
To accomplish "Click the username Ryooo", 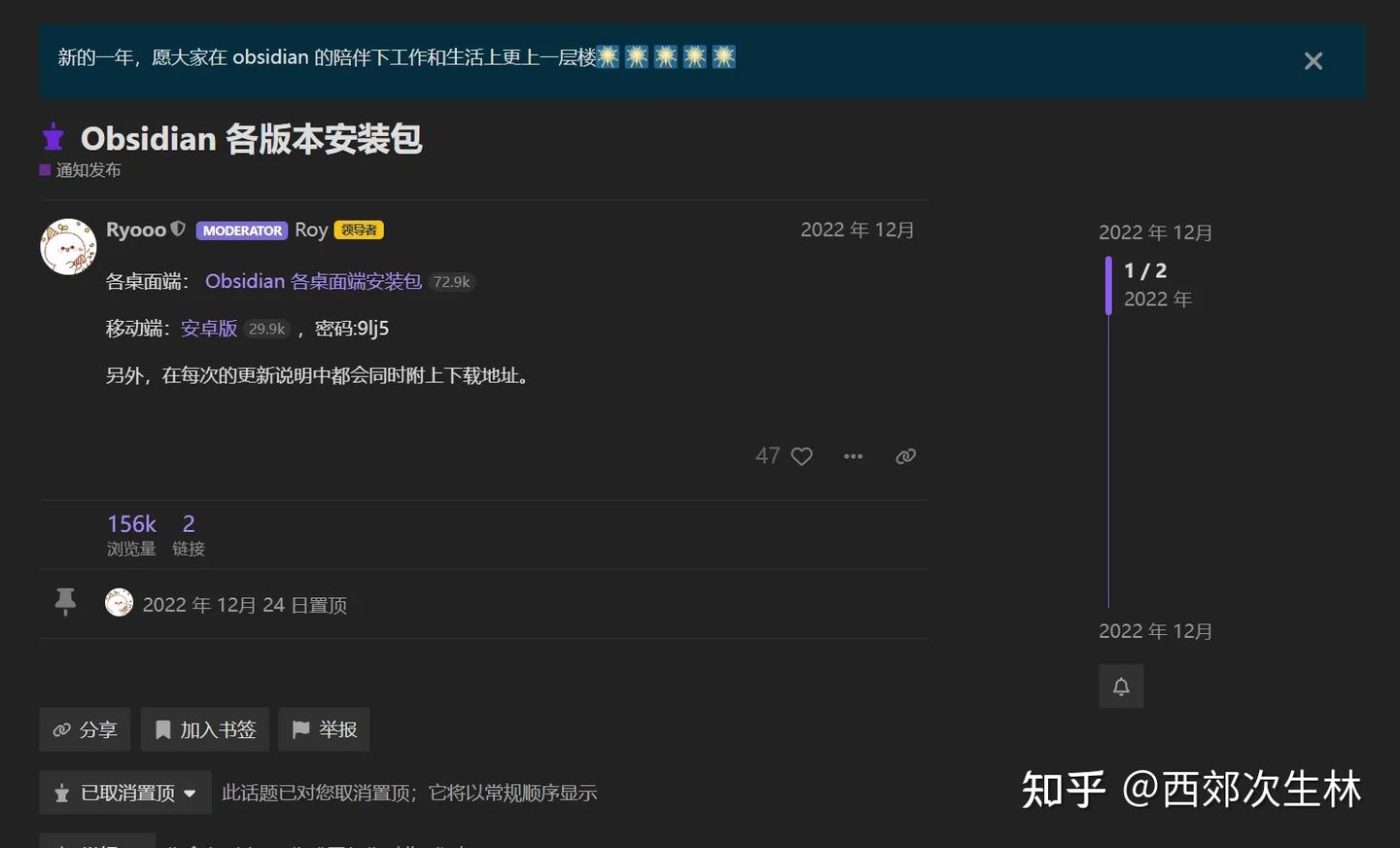I will click(x=135, y=229).
